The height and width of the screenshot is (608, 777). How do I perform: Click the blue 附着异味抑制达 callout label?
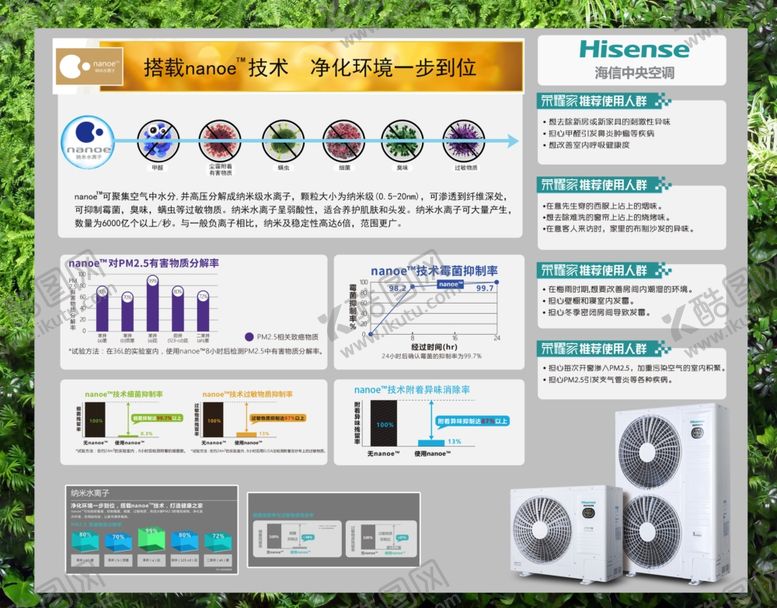(473, 421)
